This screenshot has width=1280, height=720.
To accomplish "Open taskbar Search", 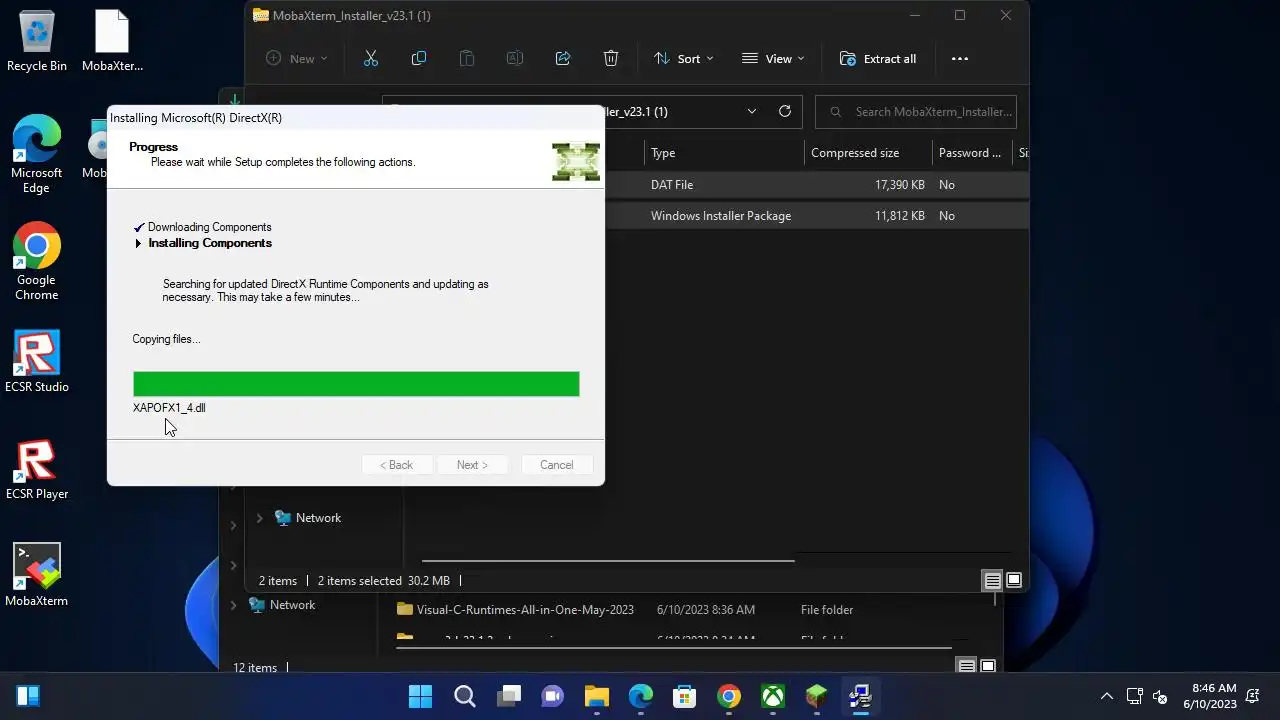I will [x=465, y=696].
